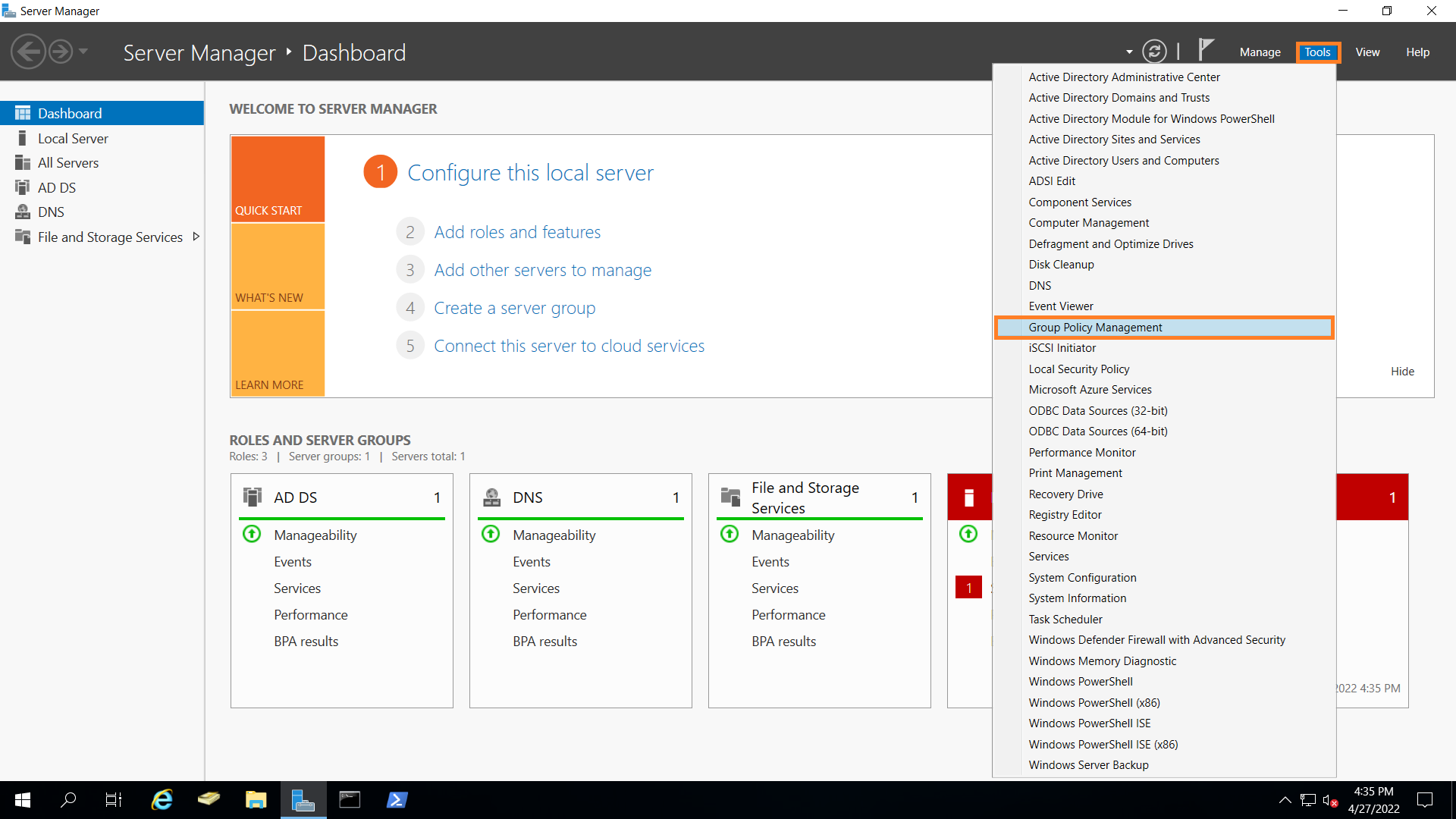Open the Help menu
1456x819 pixels.
[x=1417, y=52]
